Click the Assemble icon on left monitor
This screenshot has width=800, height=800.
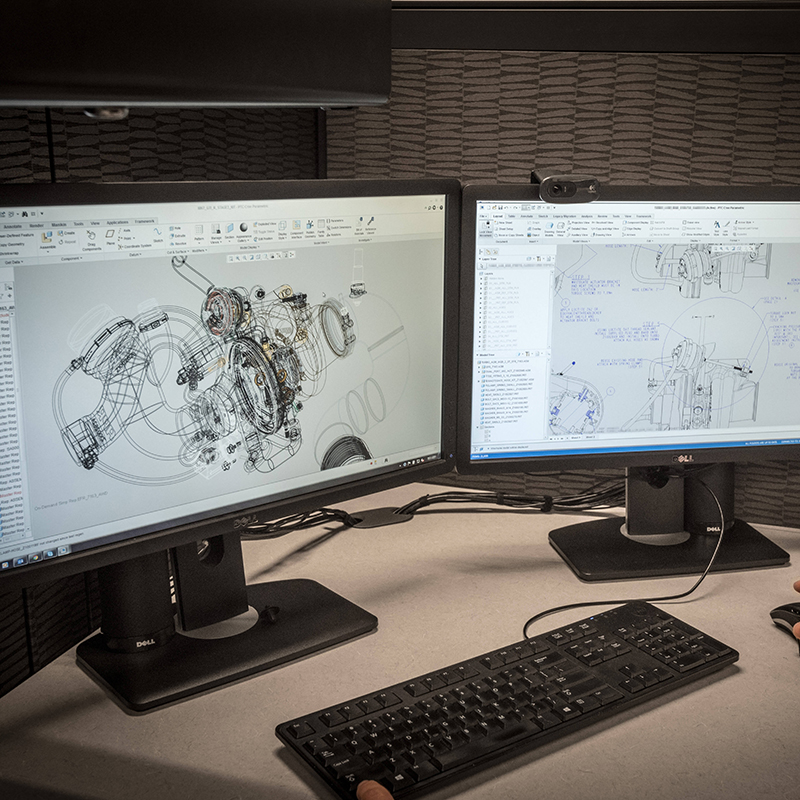[x=47, y=237]
